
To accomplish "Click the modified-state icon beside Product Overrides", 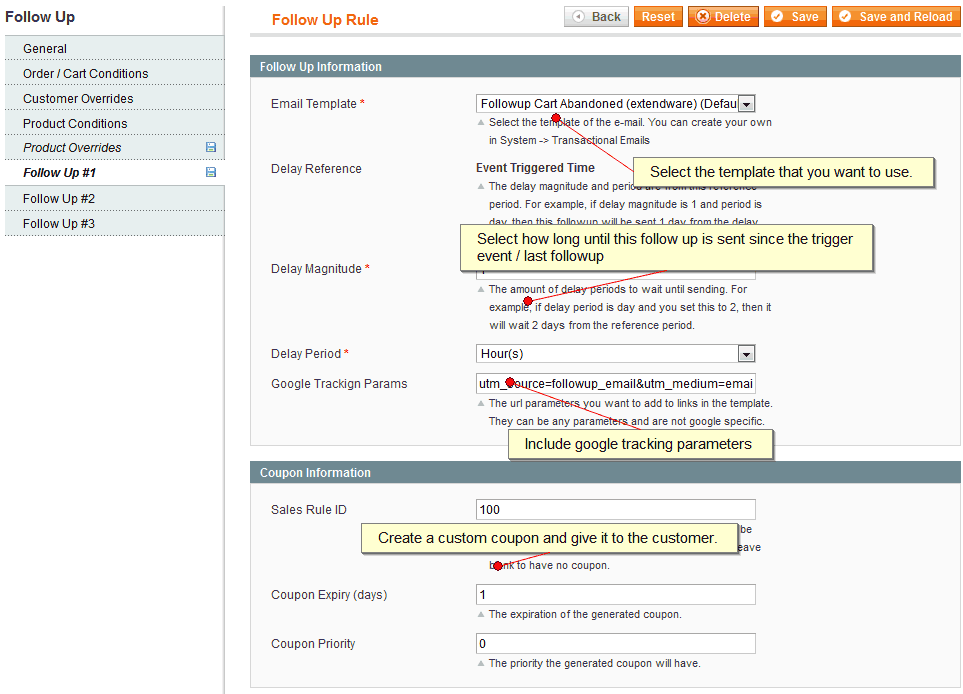I will (210, 147).
